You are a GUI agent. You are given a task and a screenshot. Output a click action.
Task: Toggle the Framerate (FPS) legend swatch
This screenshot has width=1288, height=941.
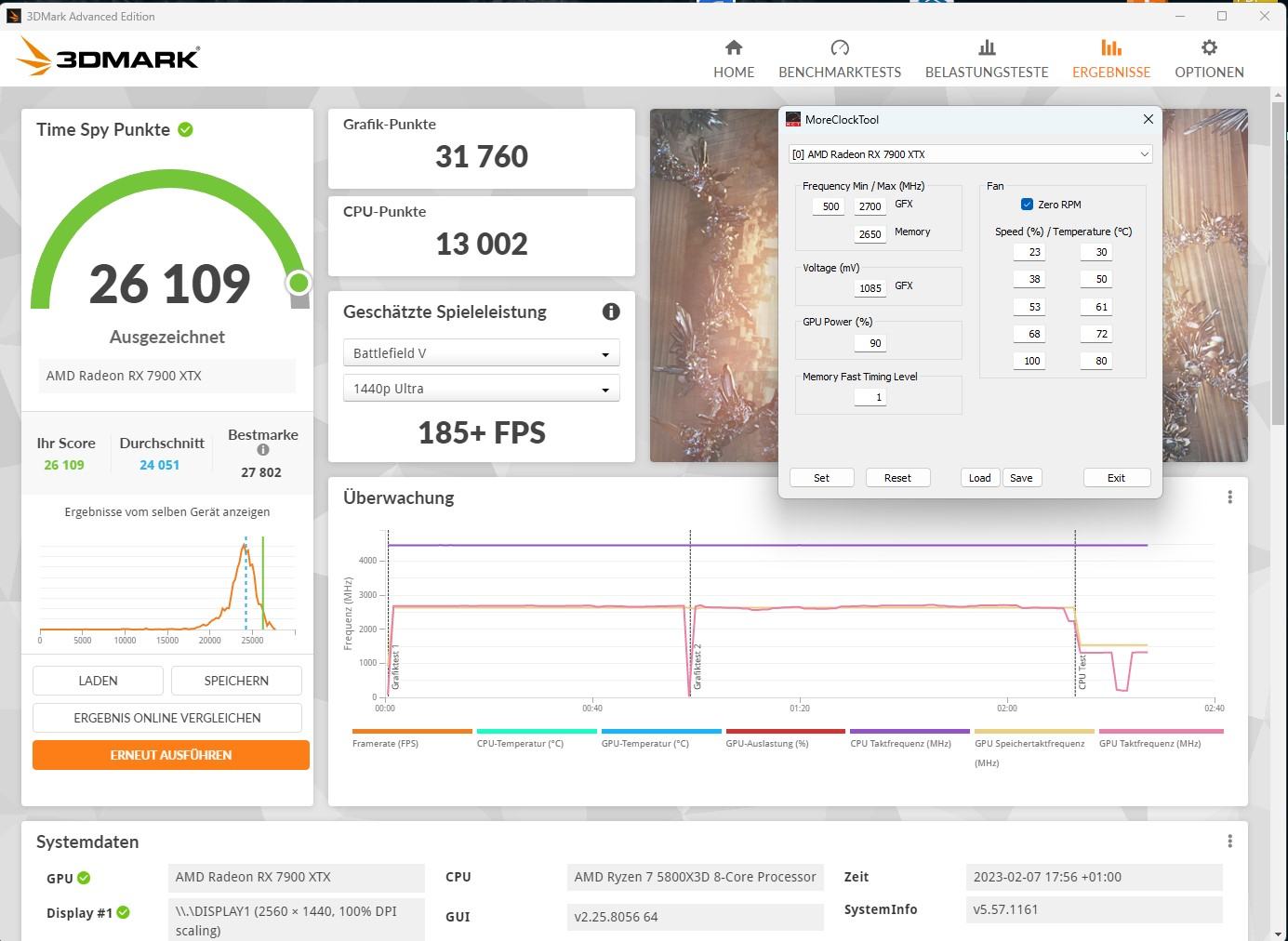click(412, 732)
